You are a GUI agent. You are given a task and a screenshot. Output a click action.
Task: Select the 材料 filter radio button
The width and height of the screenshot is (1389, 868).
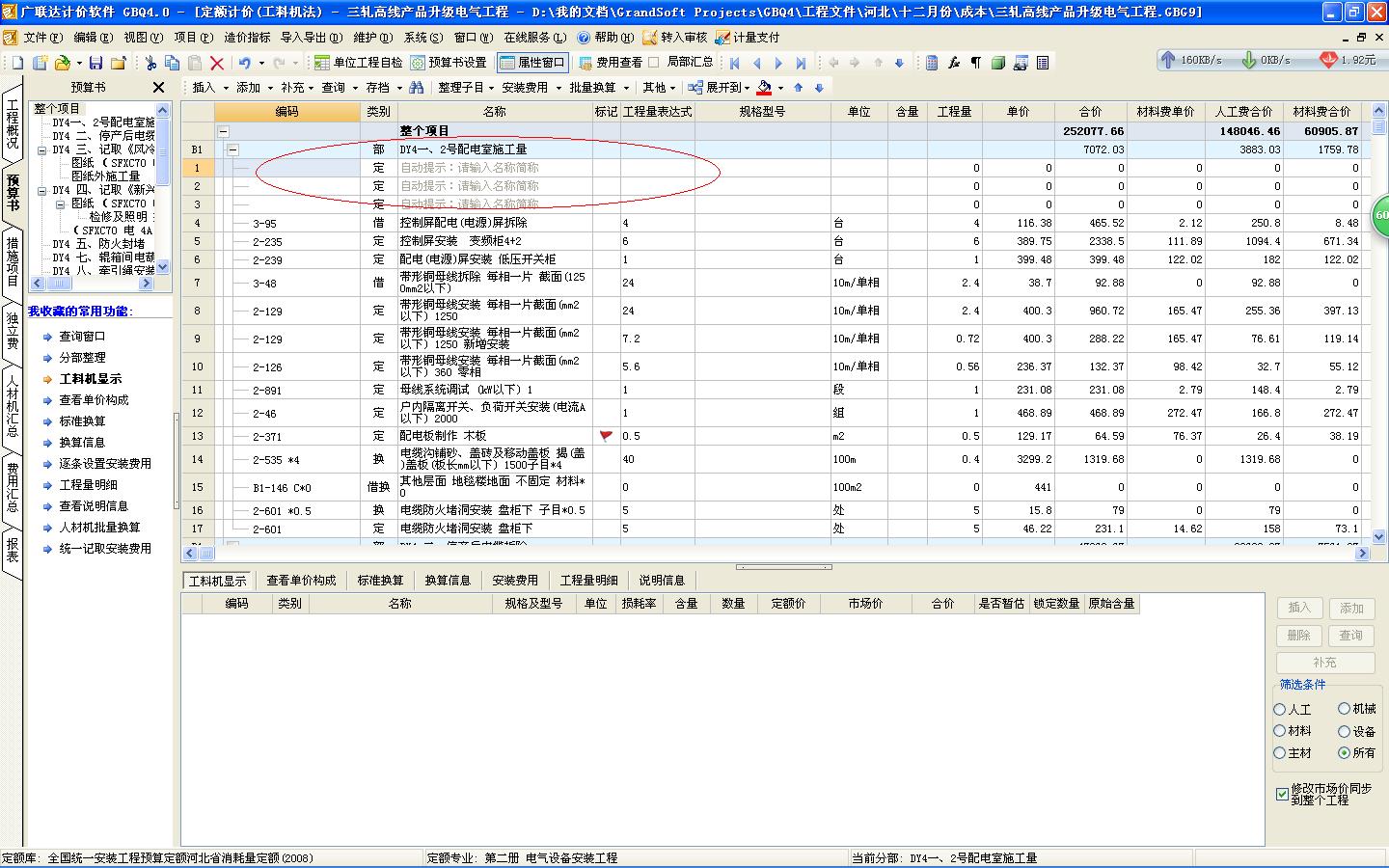(1280, 731)
